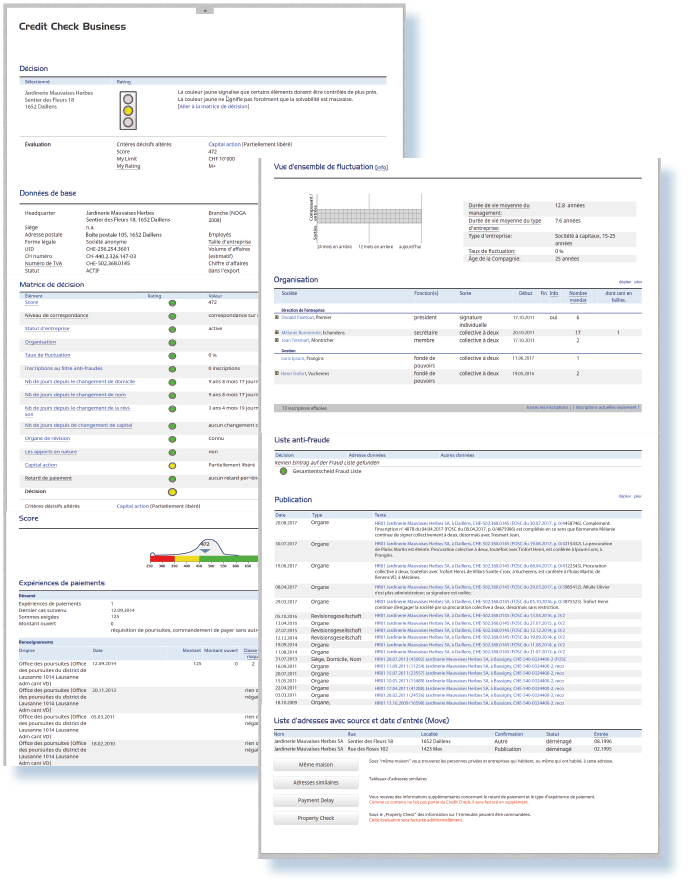Click the Property Check button
The height and width of the screenshot is (885, 688).
[315, 818]
